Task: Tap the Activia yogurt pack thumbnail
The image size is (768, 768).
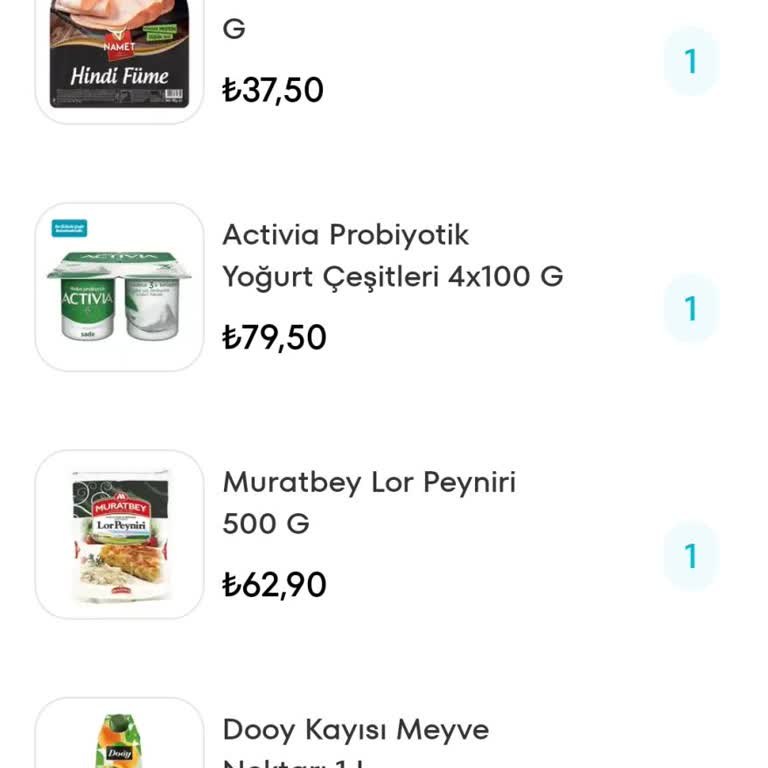Action: (119, 288)
